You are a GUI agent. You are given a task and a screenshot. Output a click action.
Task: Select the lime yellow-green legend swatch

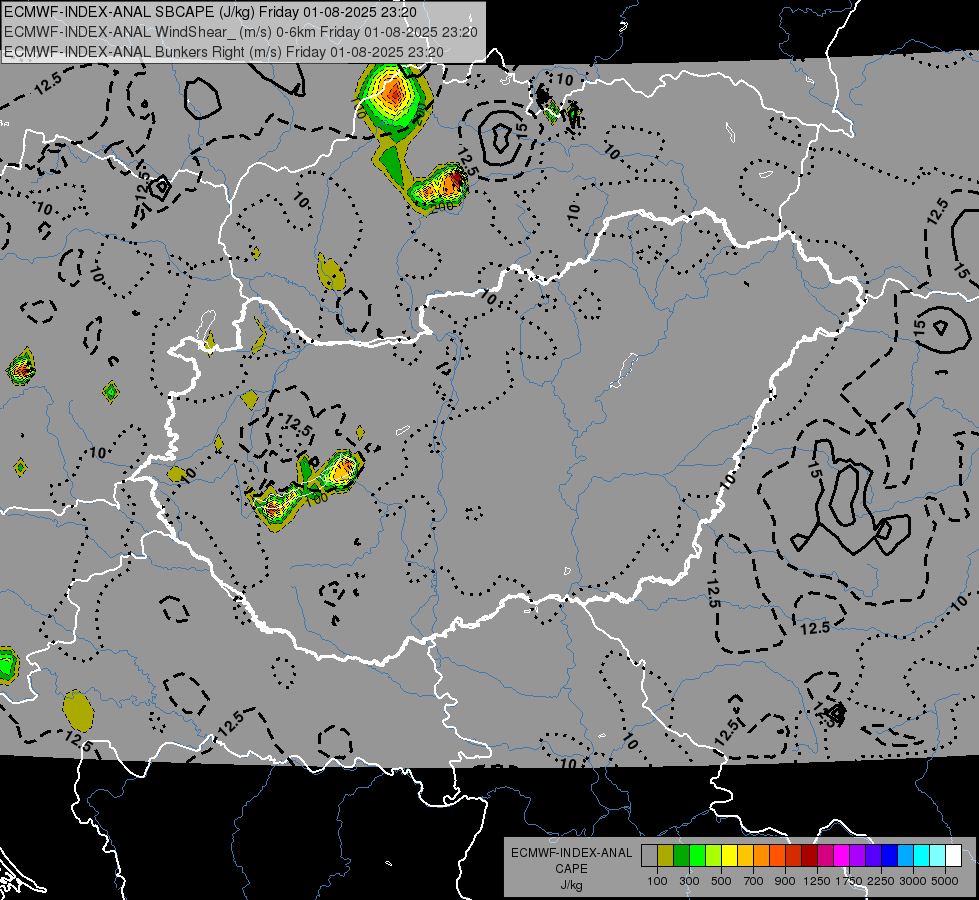click(x=714, y=856)
